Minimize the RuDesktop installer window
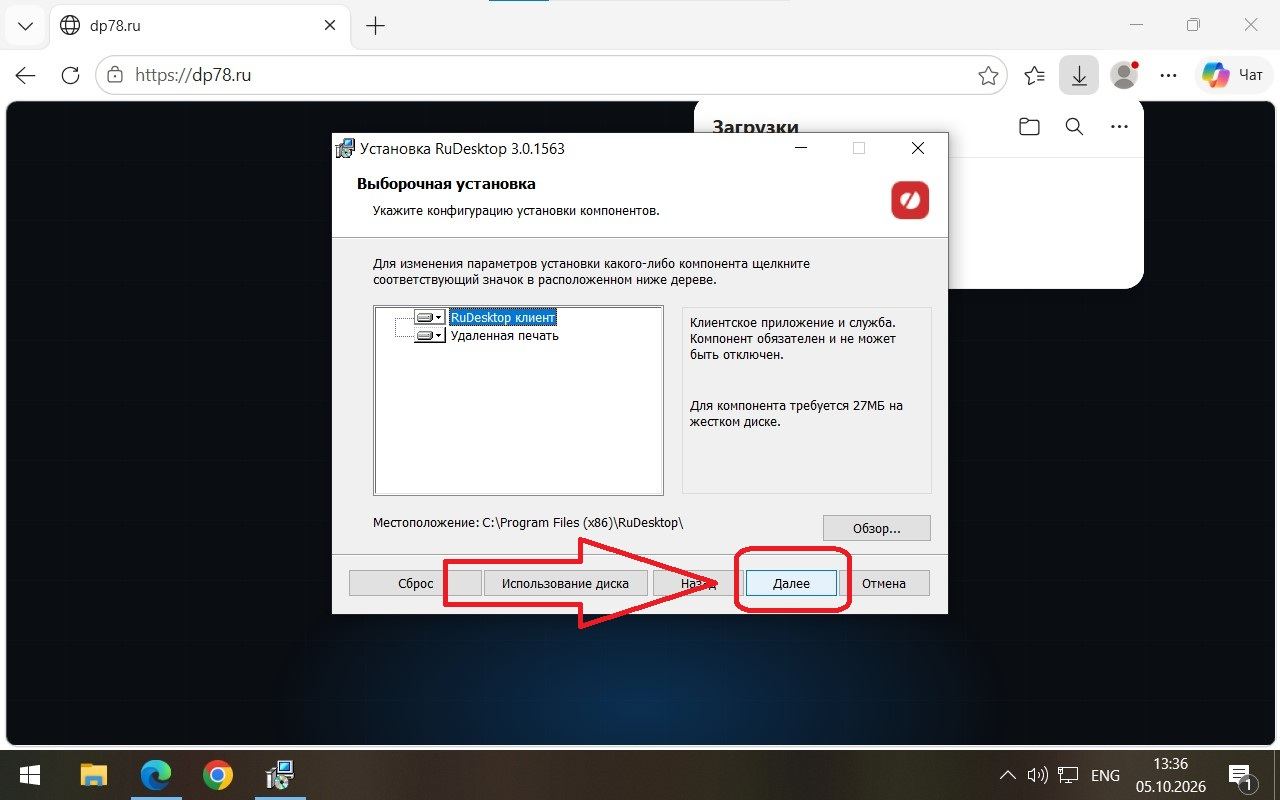Screen dimensions: 1280x800 801,149
